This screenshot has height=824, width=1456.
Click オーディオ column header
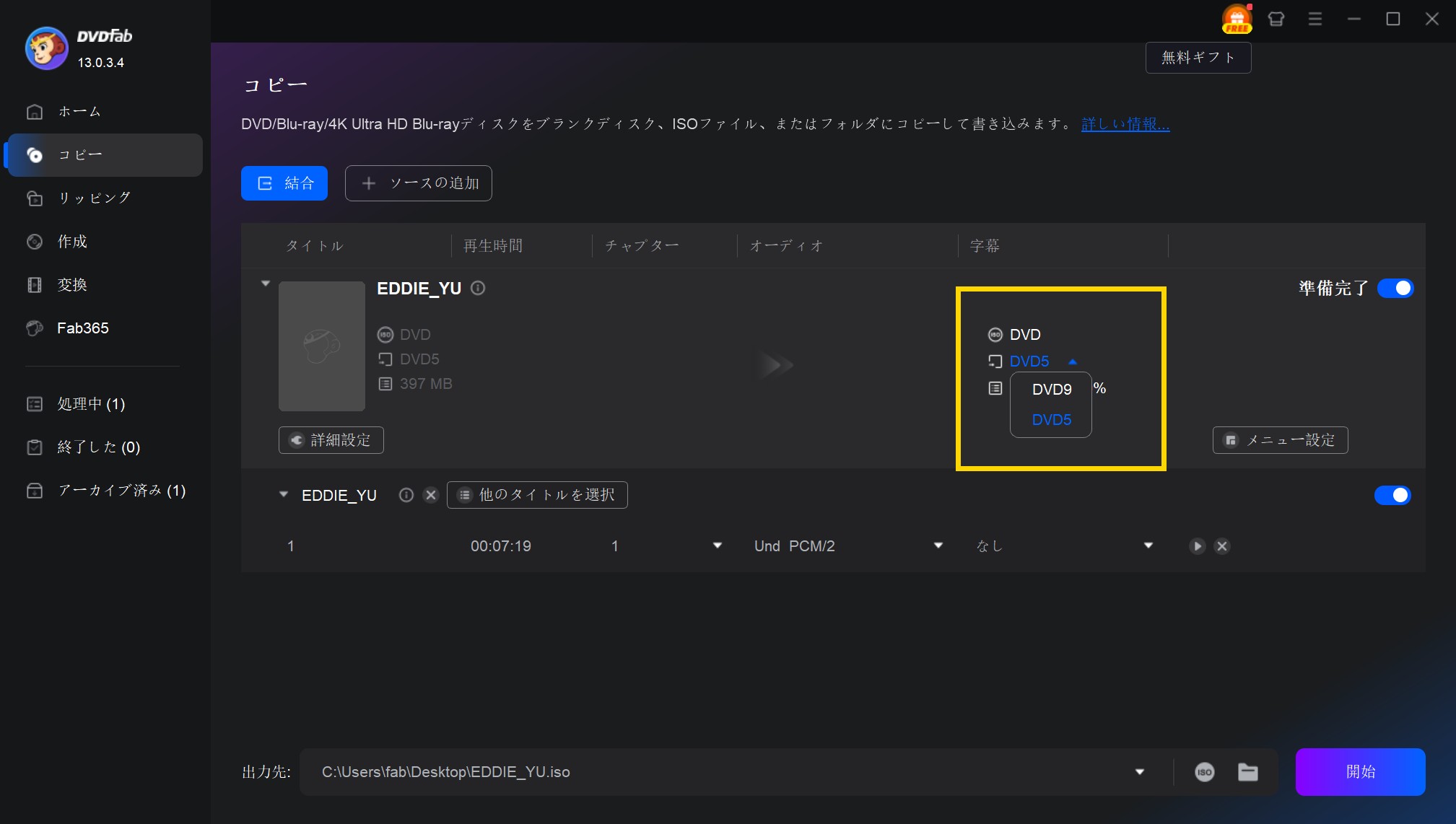click(x=786, y=246)
